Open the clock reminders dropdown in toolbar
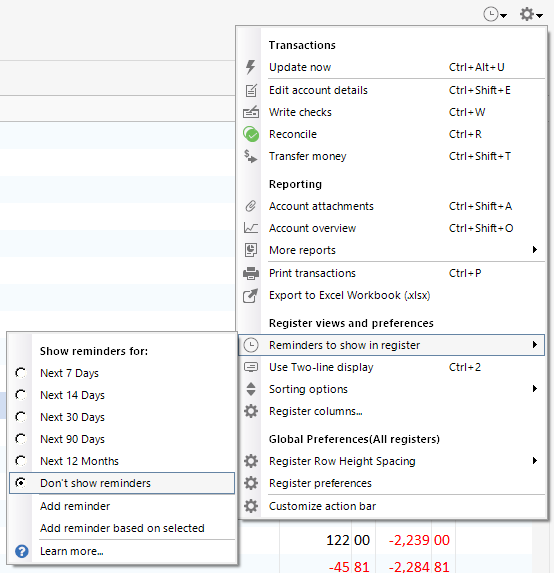The height and width of the screenshot is (573, 554). point(495,15)
